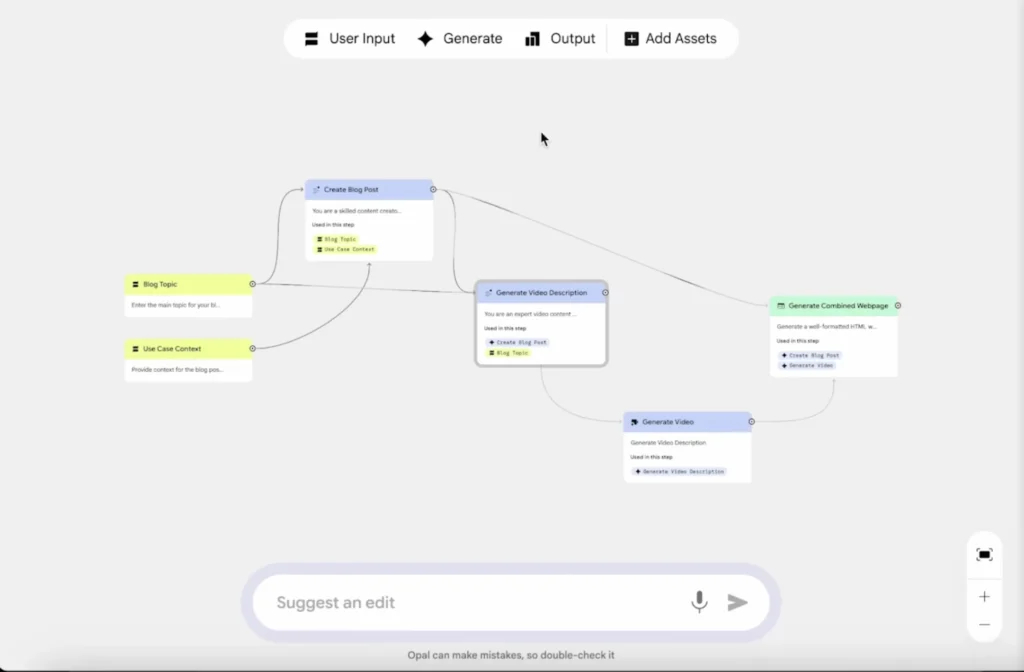
Task: Click the fit-to-screen icon
Action: point(984,554)
